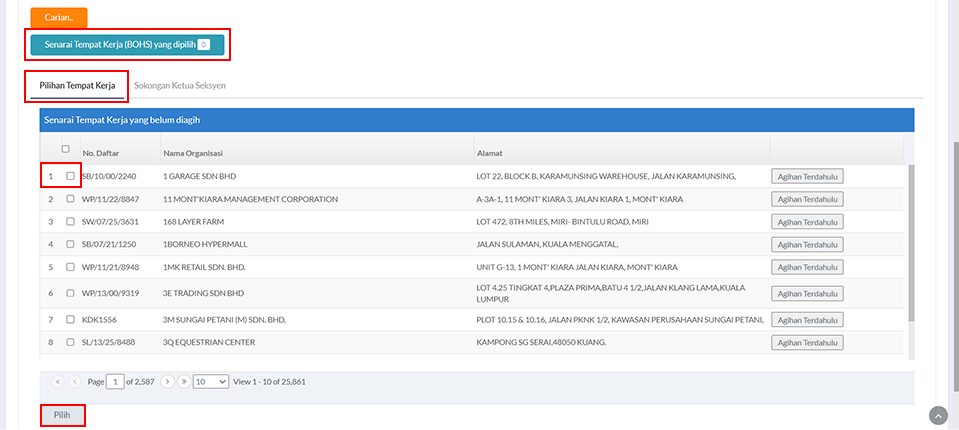This screenshot has height=430, width=959.
Task: Click registration number WP/11/21/8948
Action: point(111,267)
